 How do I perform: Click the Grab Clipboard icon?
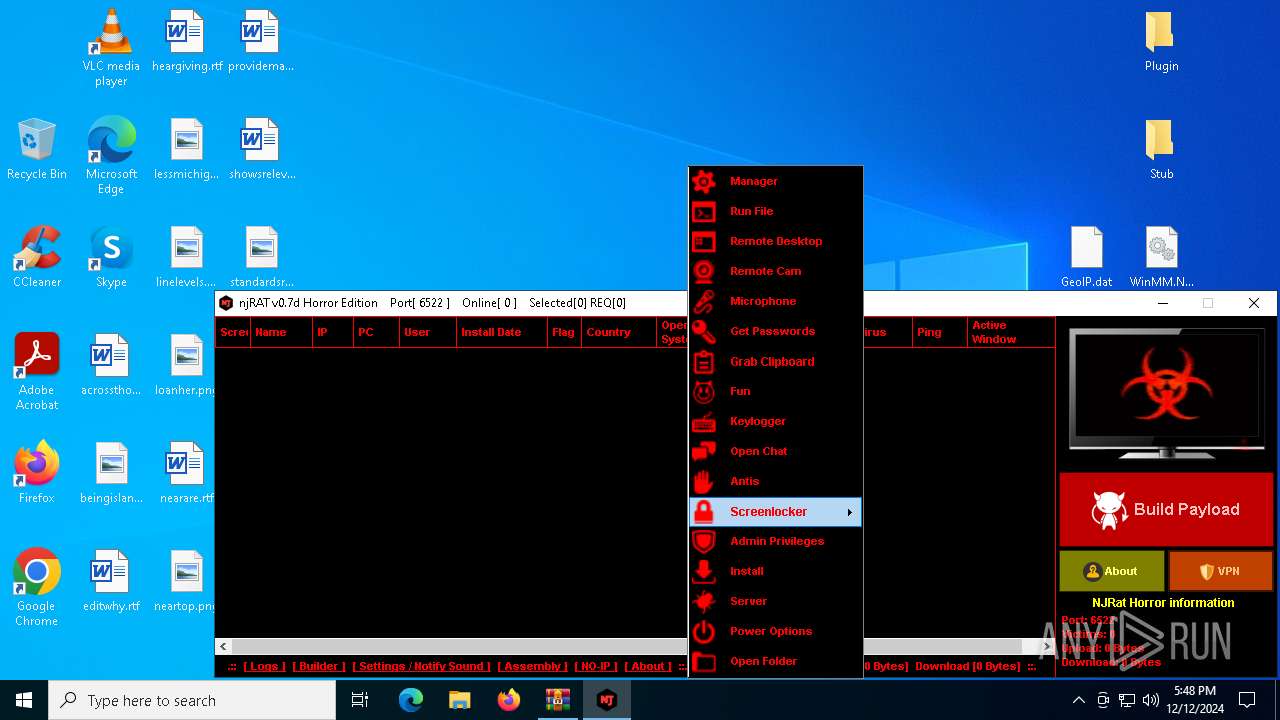coord(704,361)
